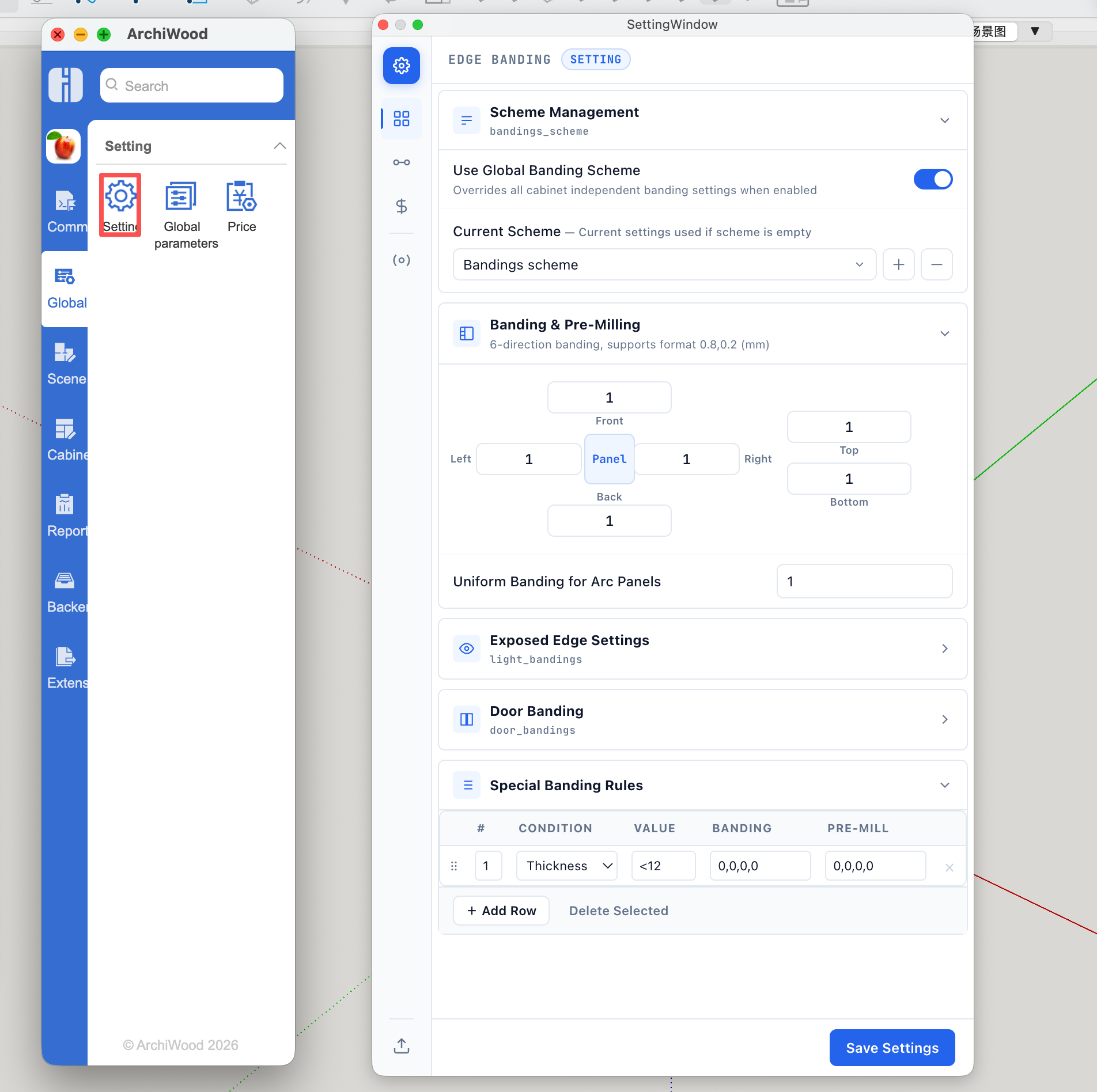The width and height of the screenshot is (1097, 1092).
Task: Collapse the Scheme Management section
Action: click(945, 120)
